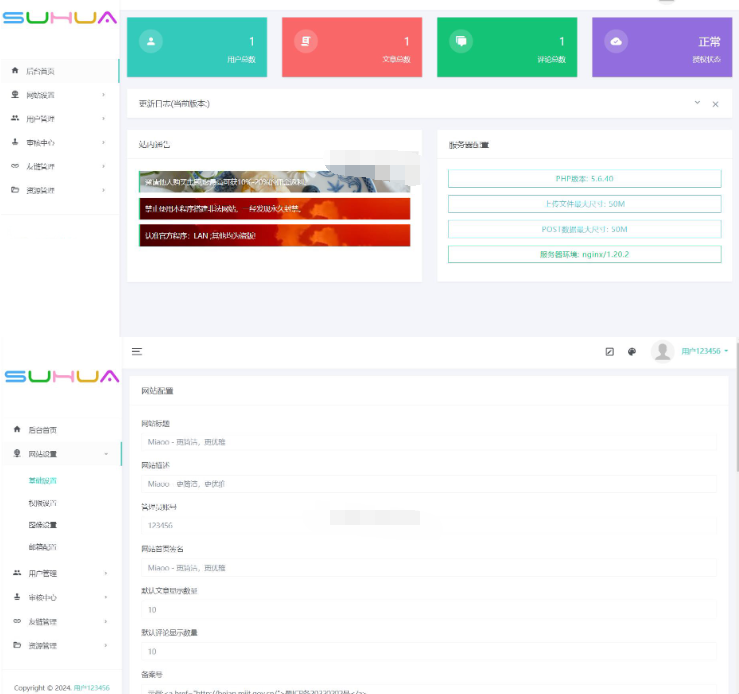739x694 pixels.
Task: Click the nginx/1.20.2 server environment button
Action: 584,254
